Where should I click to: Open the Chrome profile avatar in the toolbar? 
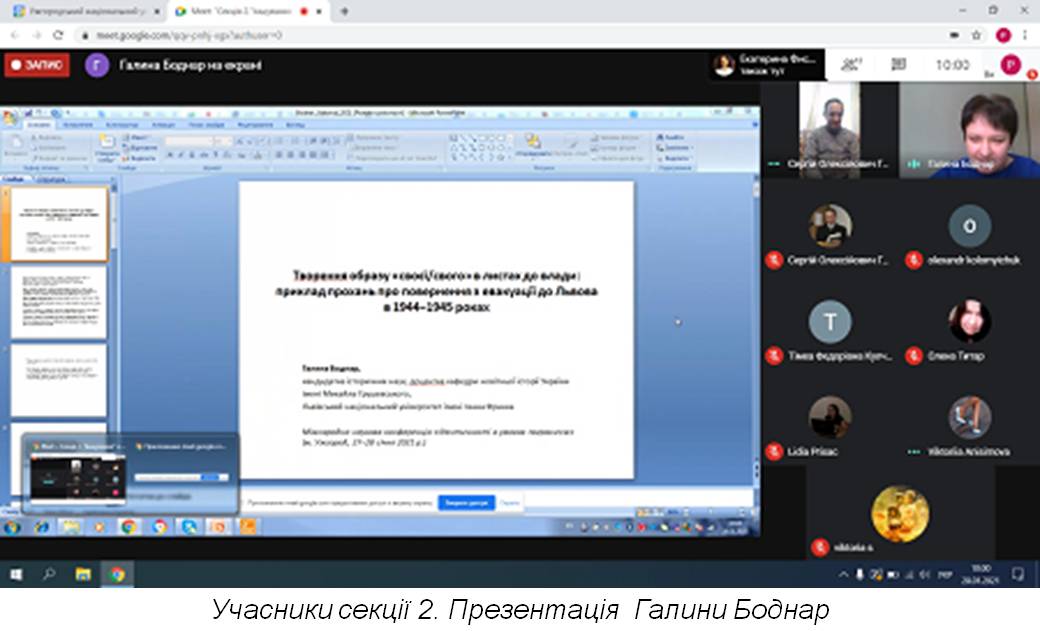(1003, 35)
